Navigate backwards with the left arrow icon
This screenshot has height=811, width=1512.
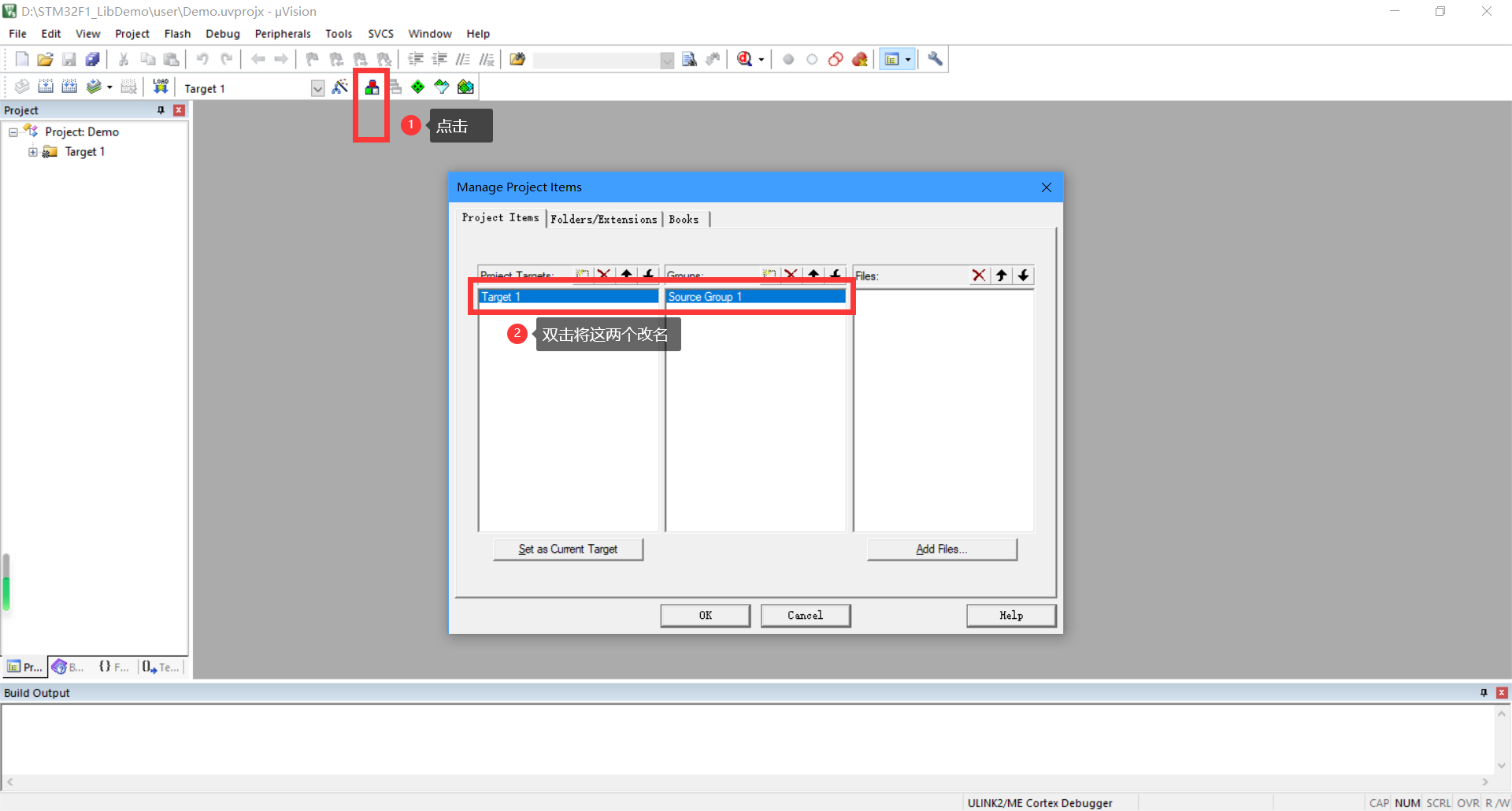258,59
